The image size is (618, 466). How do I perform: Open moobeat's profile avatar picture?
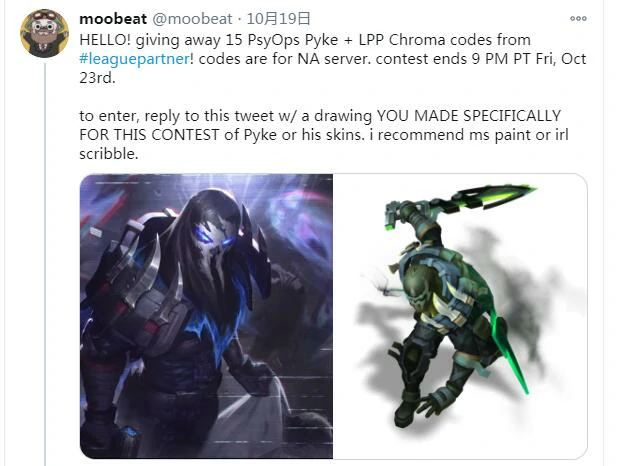pyautogui.click(x=45, y=33)
